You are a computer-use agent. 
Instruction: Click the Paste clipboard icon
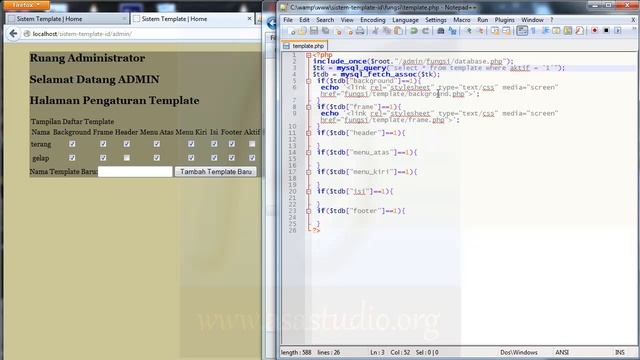click(x=398, y=31)
